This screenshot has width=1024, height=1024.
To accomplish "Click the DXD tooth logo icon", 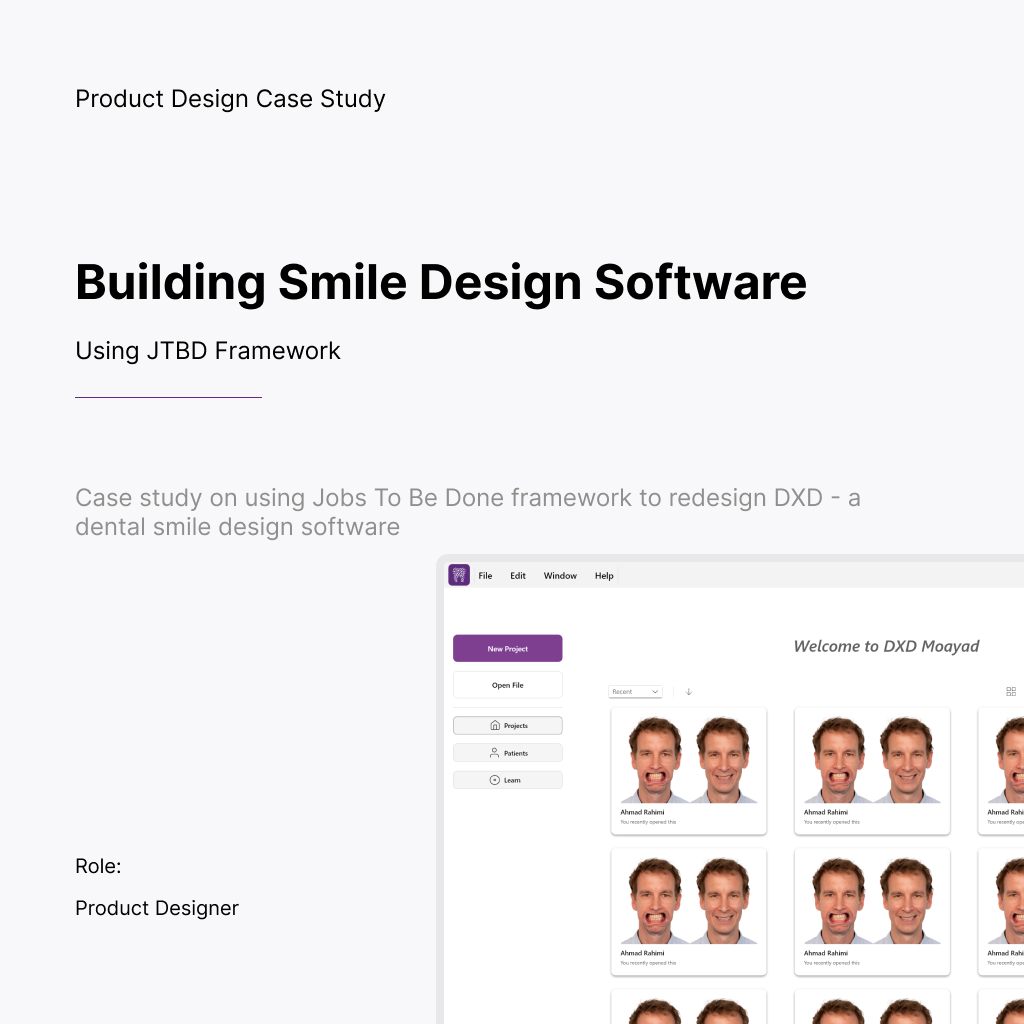I will pyautogui.click(x=459, y=575).
